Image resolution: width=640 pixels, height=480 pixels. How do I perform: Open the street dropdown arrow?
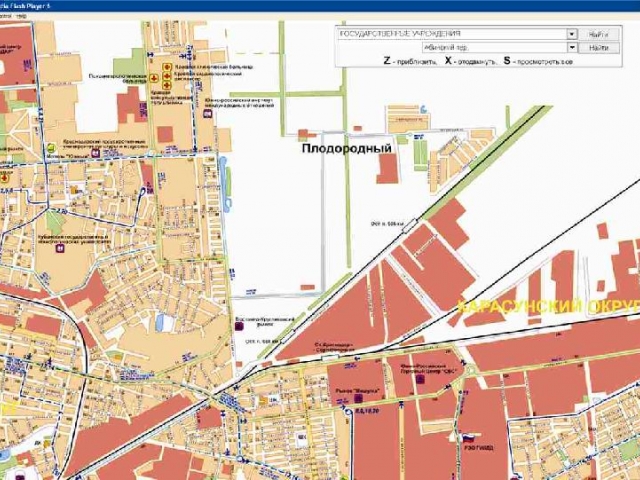pos(572,47)
